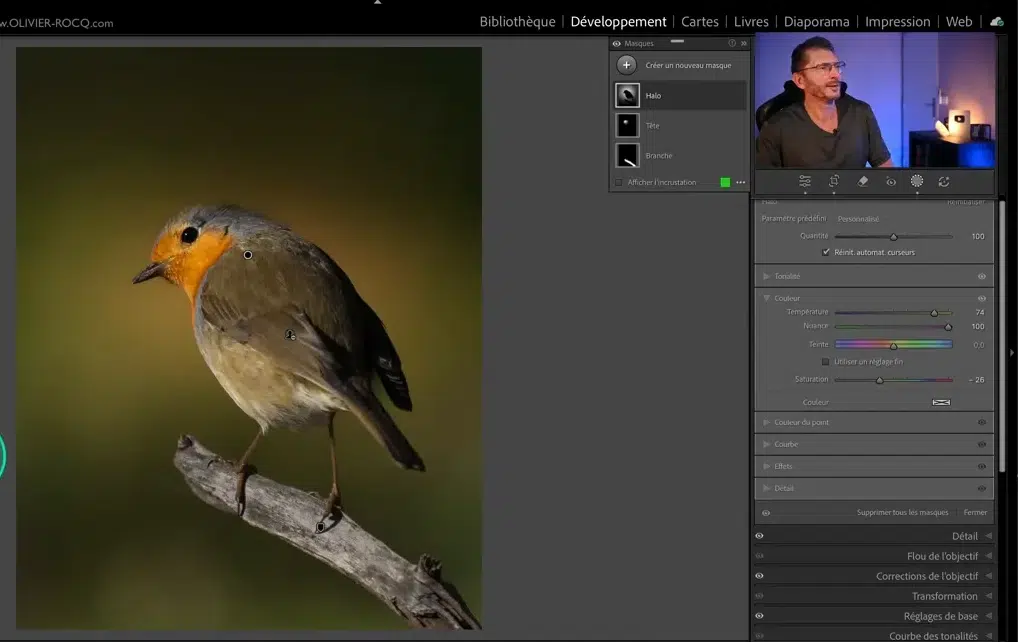The height and width of the screenshot is (642, 1018).
Task: Switch to the Bibliothèque module
Action: (x=517, y=22)
